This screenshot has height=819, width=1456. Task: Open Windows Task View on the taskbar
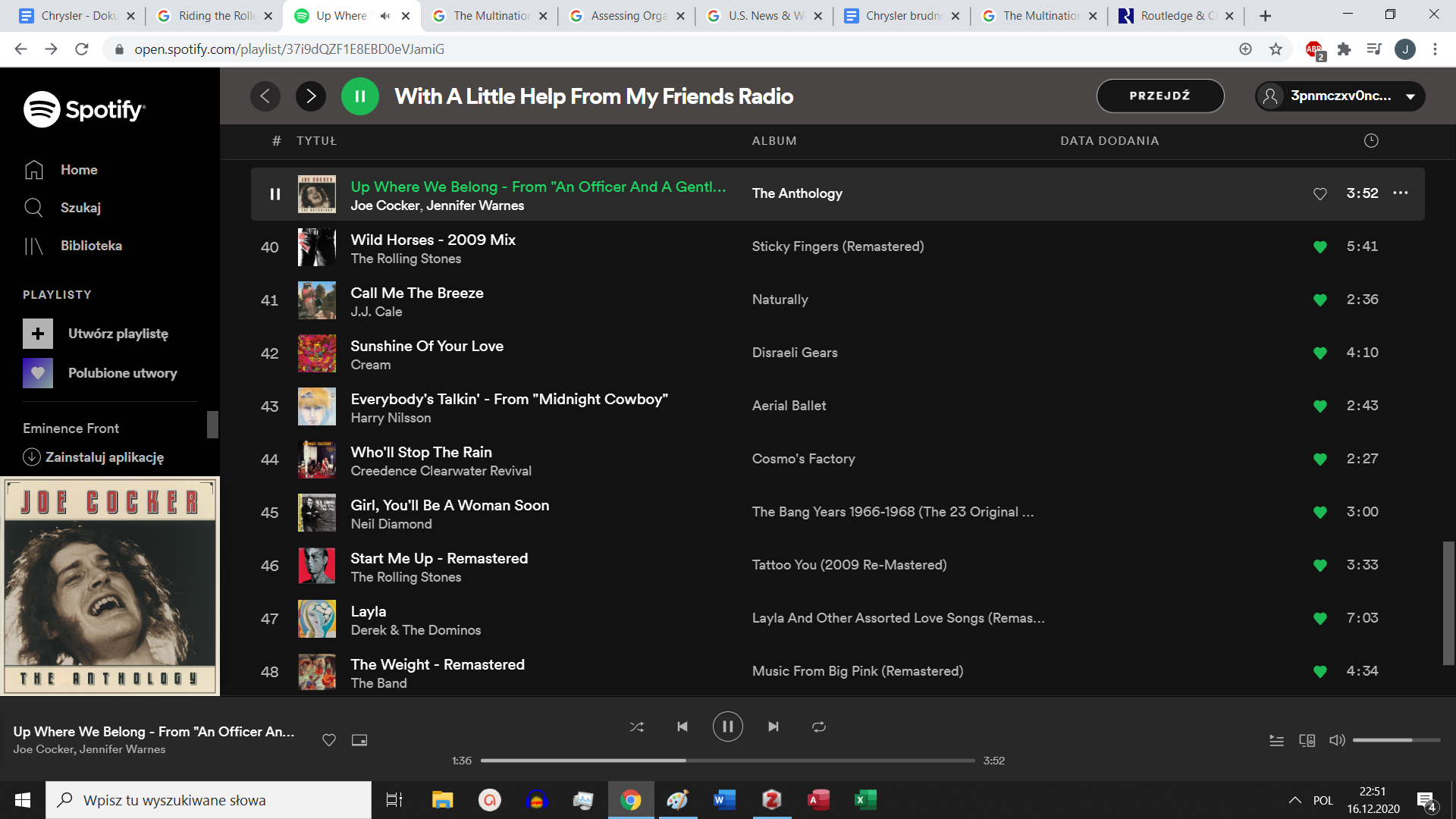pos(394,800)
